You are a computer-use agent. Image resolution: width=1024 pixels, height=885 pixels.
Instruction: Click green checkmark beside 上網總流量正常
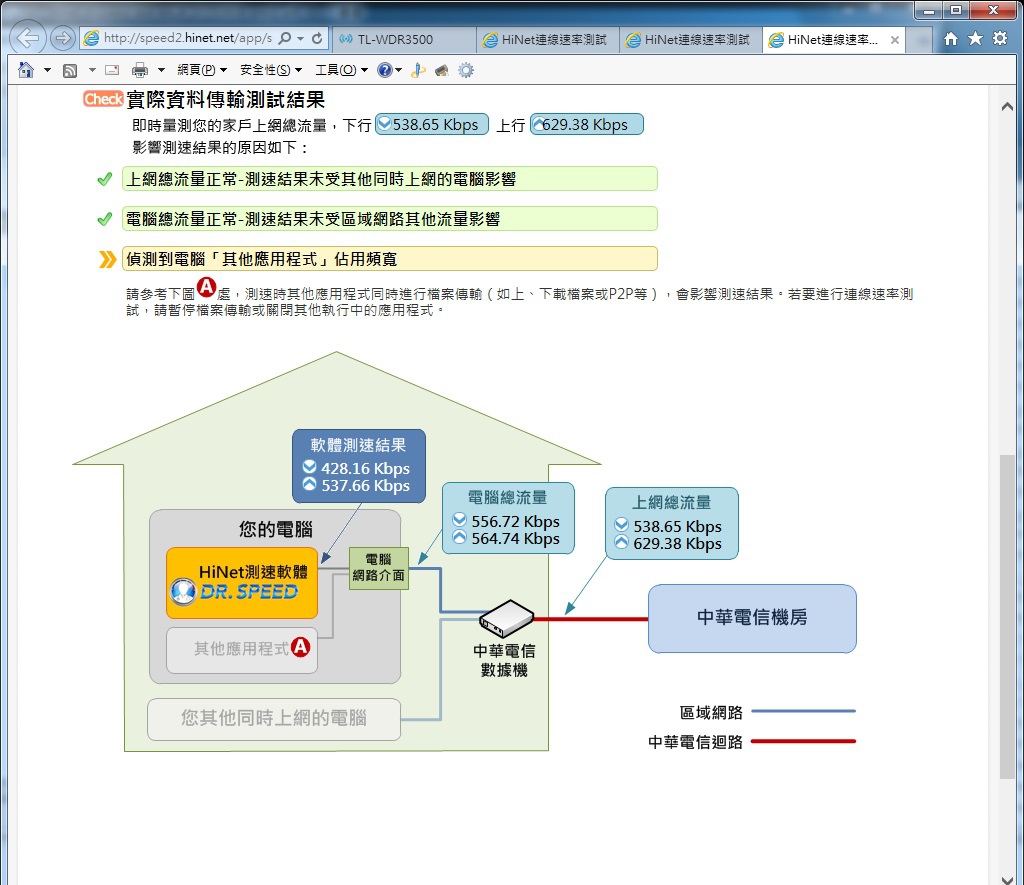coord(104,179)
